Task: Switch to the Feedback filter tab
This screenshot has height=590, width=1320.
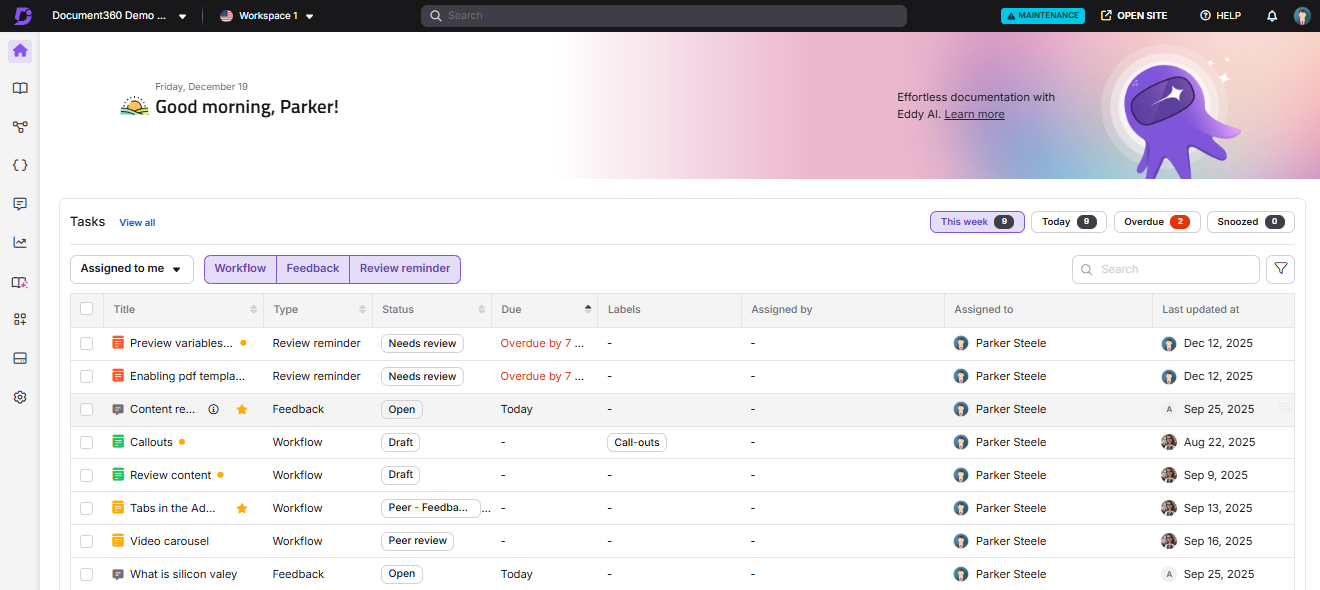Action: 312,269
